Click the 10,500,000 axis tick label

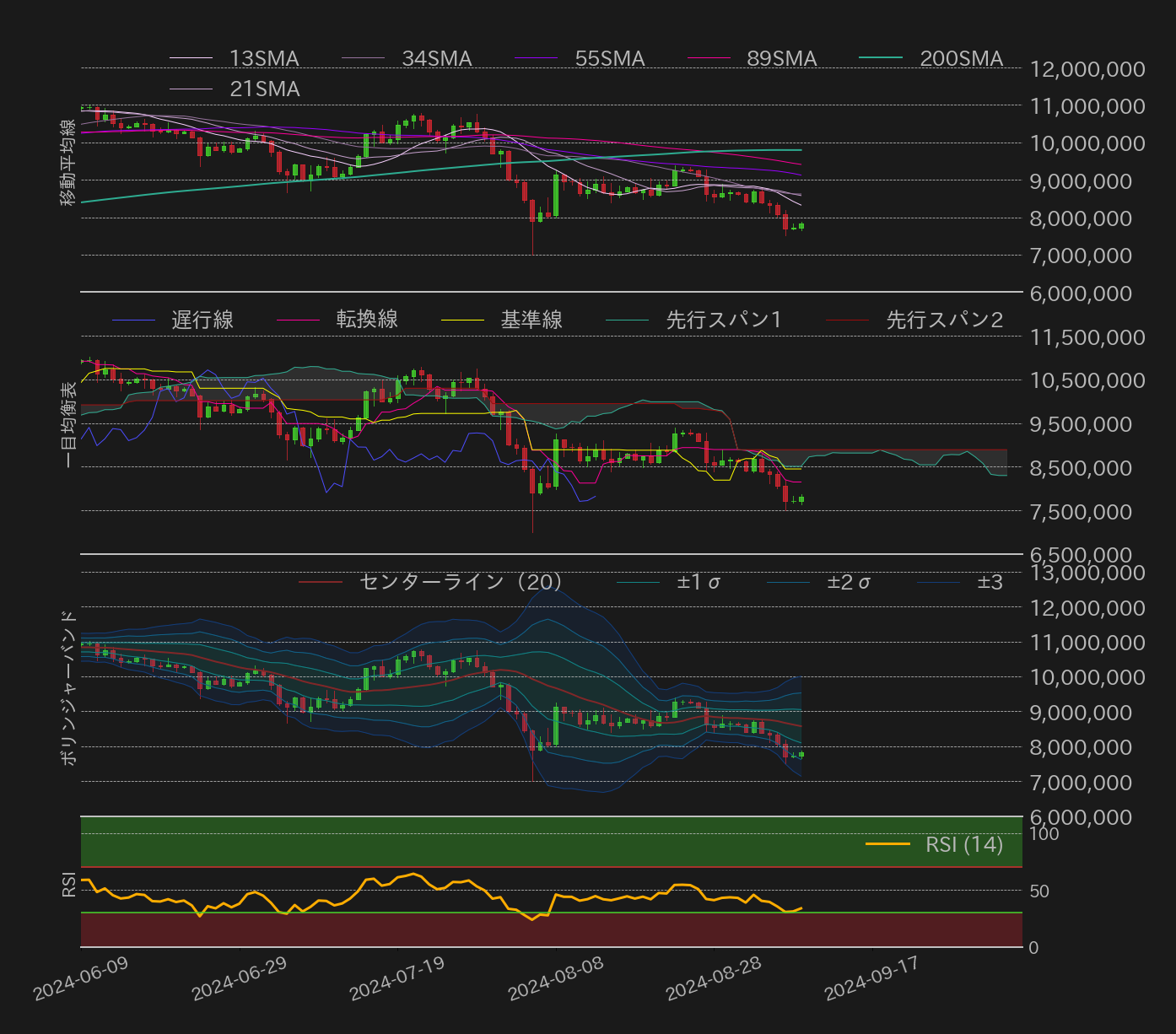tap(1088, 380)
